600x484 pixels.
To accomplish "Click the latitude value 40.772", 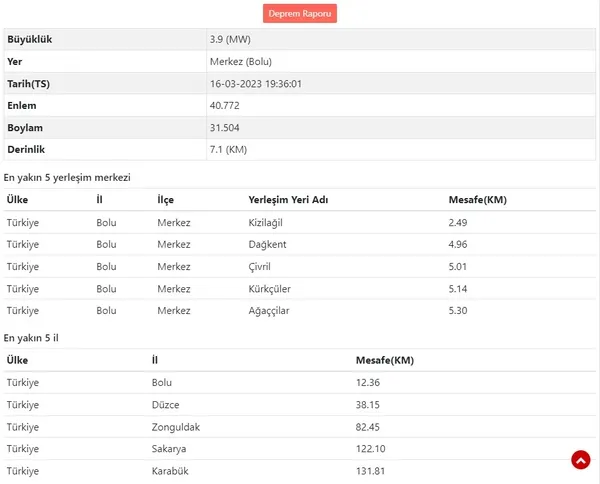I will (224, 105).
